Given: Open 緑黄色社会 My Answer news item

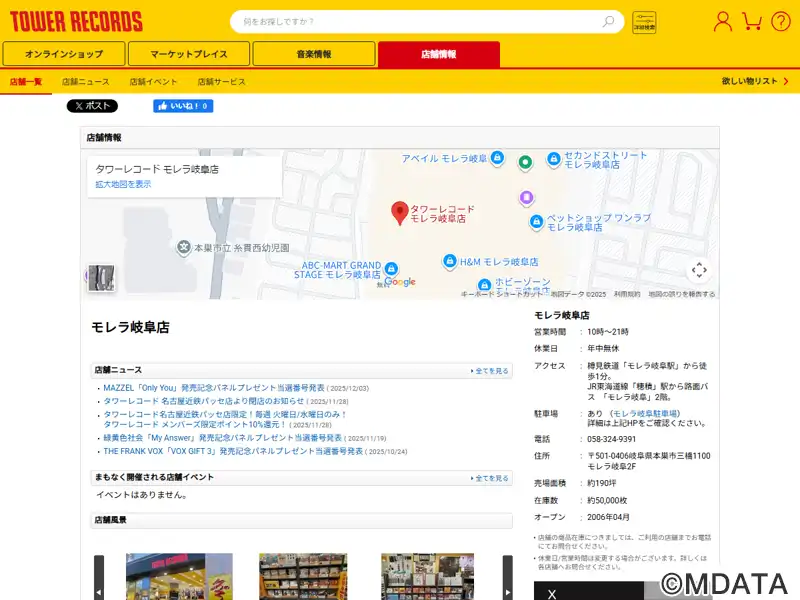Looking at the screenshot, I should point(222,438).
